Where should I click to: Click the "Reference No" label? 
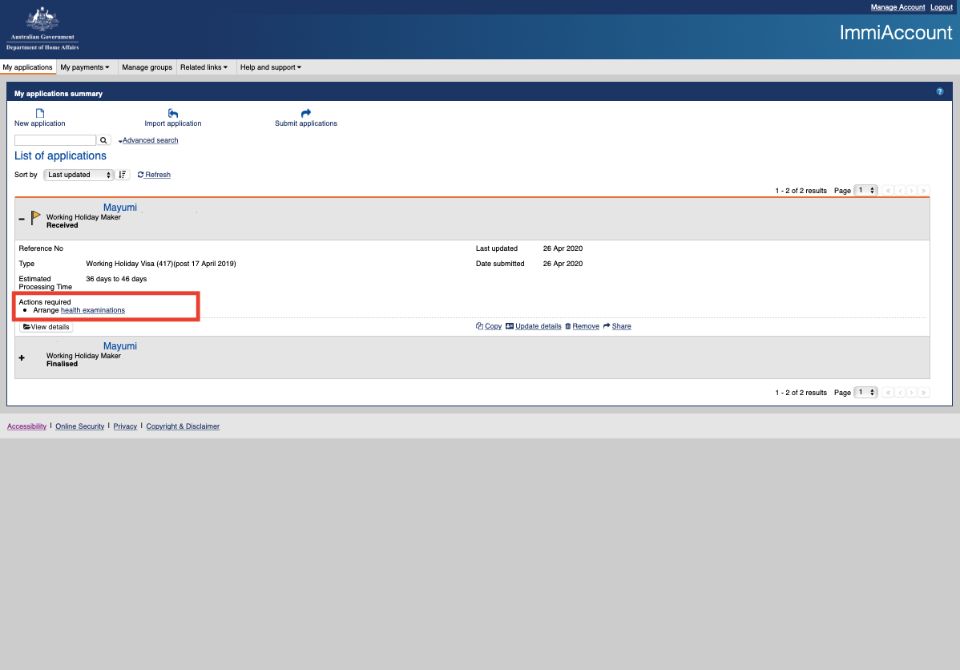(x=41, y=249)
